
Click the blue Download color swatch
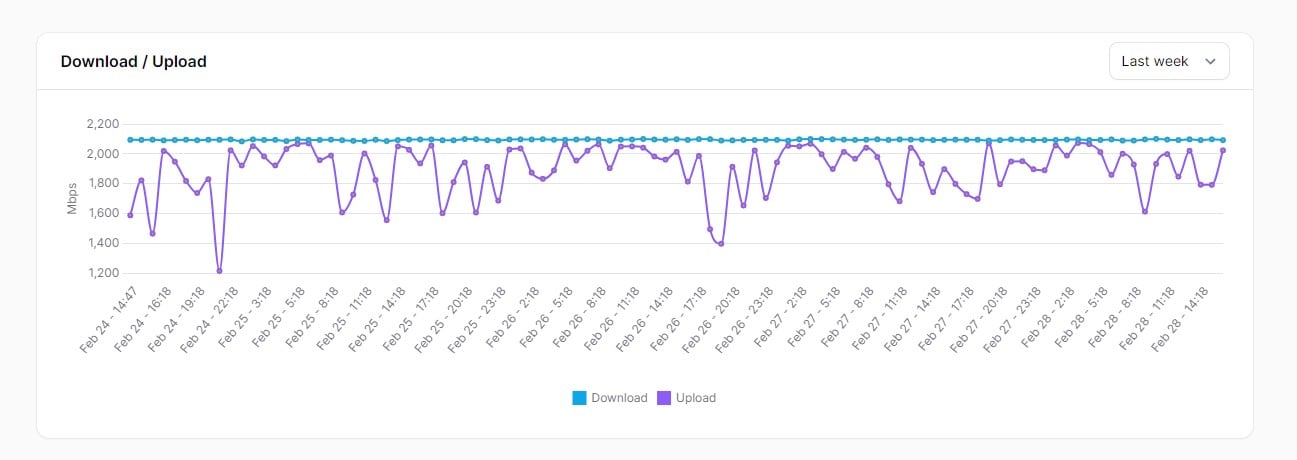pyautogui.click(x=579, y=398)
